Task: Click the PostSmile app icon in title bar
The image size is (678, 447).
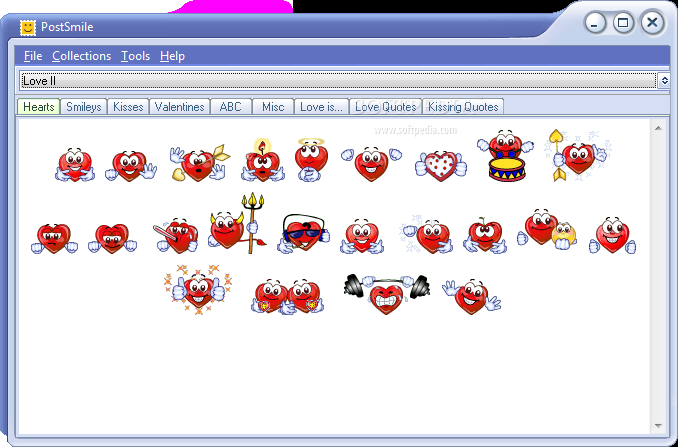Action: (28, 27)
